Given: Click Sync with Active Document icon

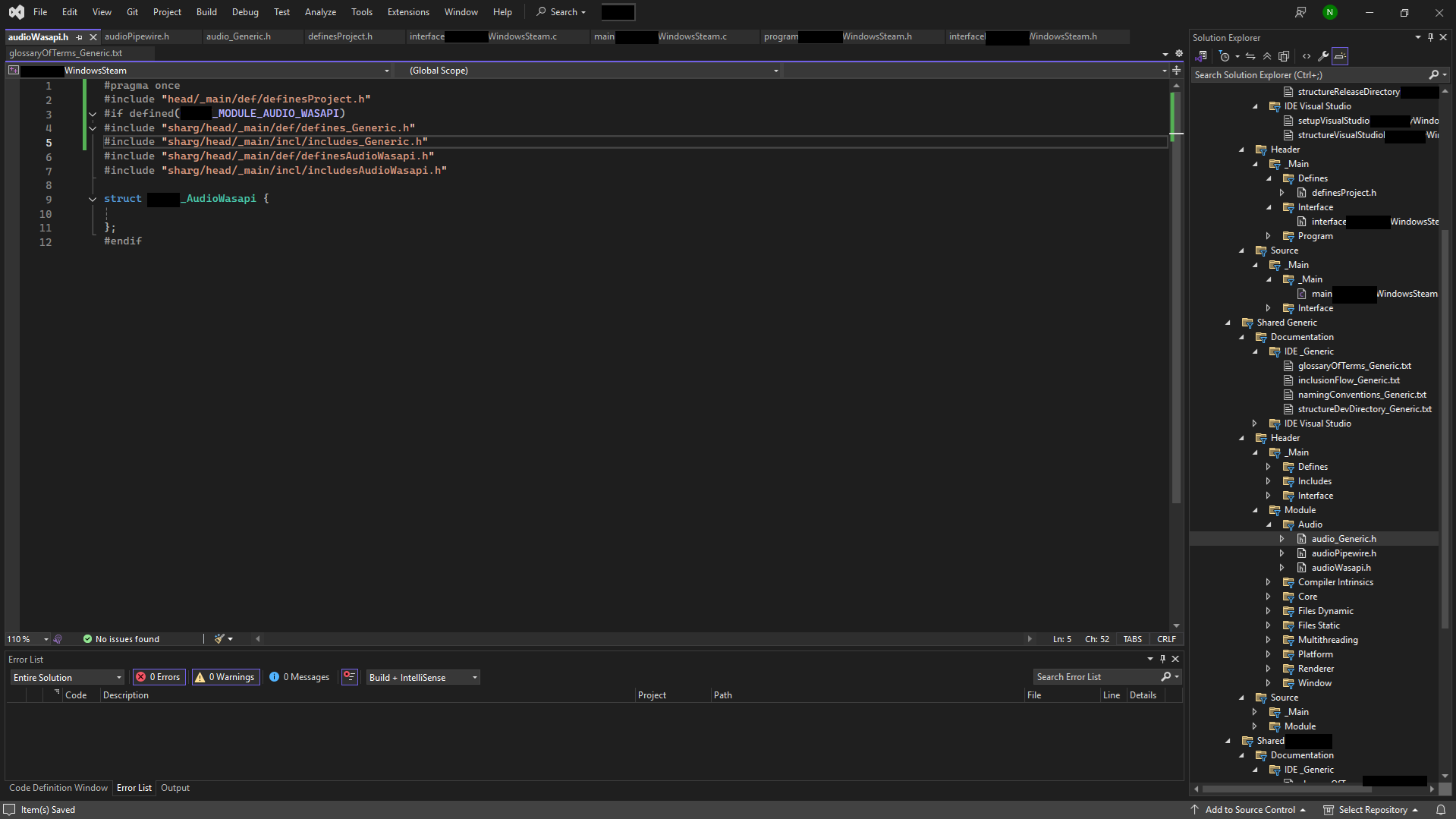Looking at the screenshot, I should (1250, 56).
